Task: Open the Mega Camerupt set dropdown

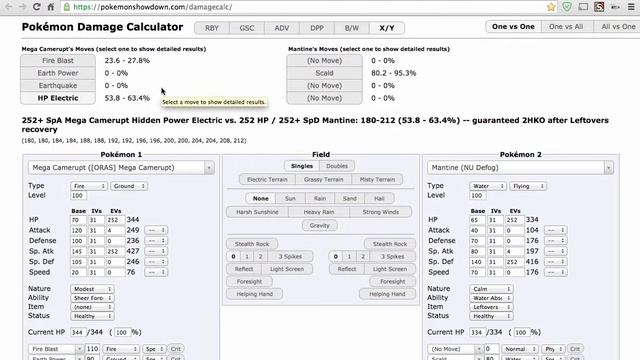Action: click(121, 168)
